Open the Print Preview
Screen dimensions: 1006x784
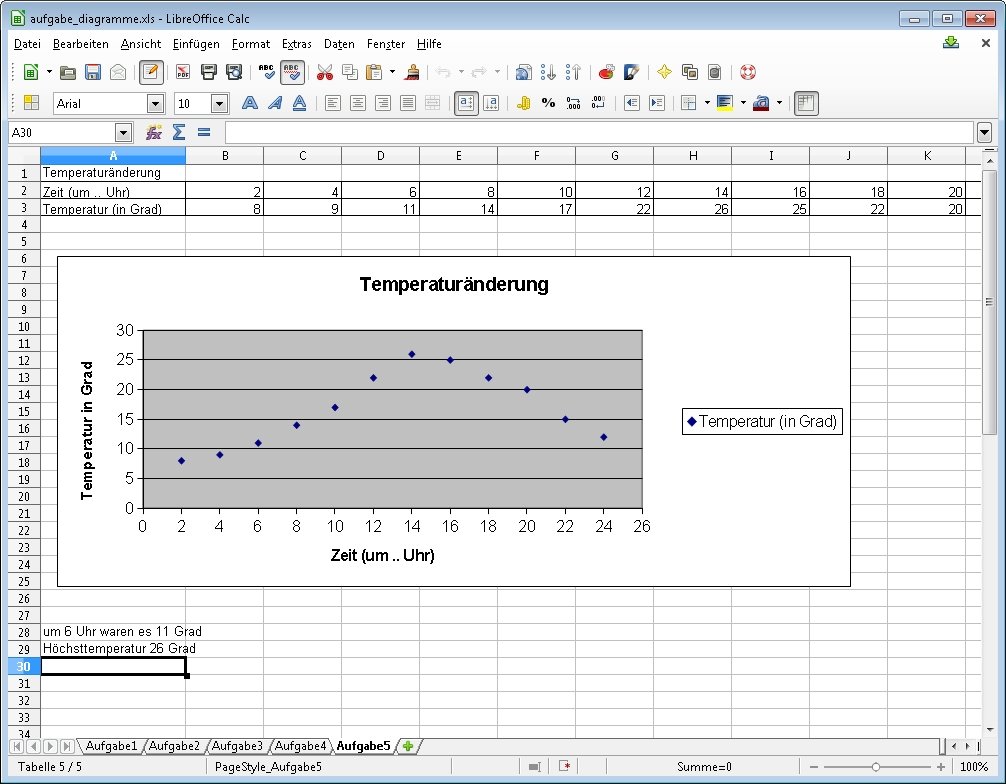coord(236,72)
